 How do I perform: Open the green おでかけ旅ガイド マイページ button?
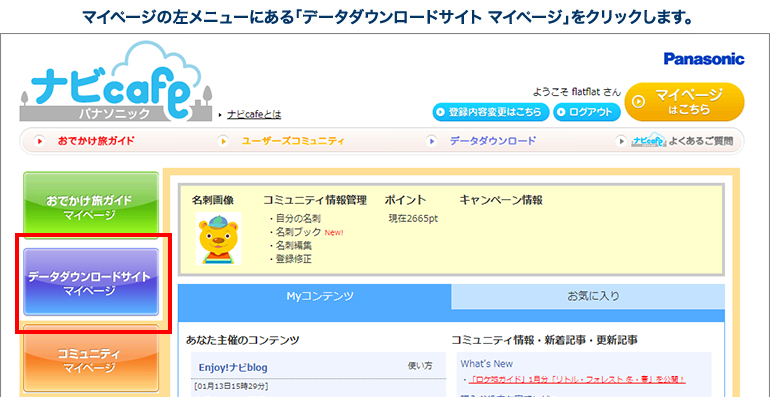[91, 205]
